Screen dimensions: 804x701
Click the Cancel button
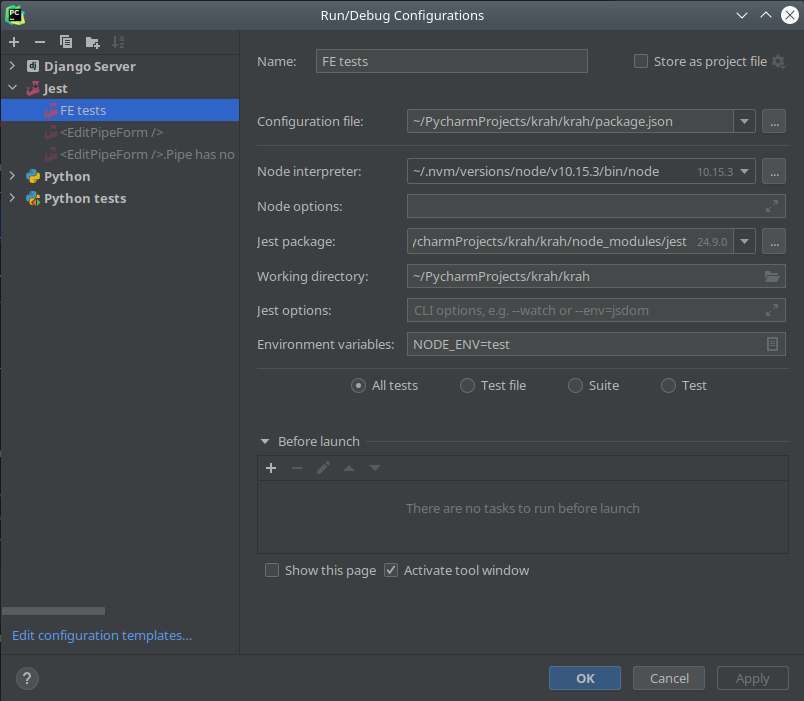[x=669, y=678]
